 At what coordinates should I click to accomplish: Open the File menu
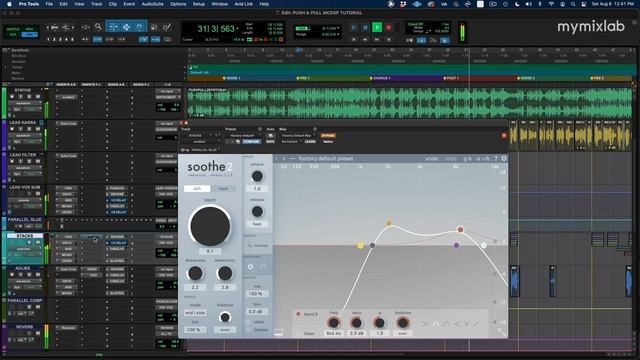pos(49,4)
